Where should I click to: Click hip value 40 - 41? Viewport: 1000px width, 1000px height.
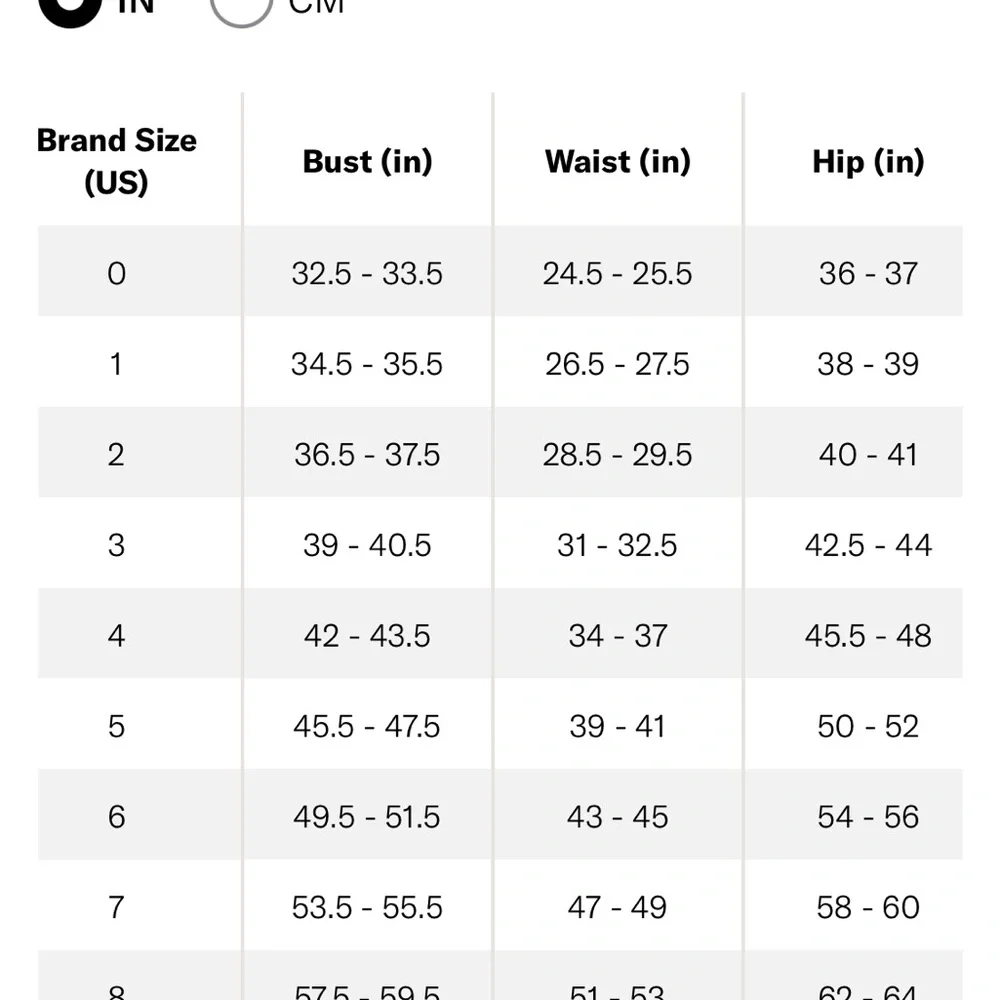(x=867, y=455)
